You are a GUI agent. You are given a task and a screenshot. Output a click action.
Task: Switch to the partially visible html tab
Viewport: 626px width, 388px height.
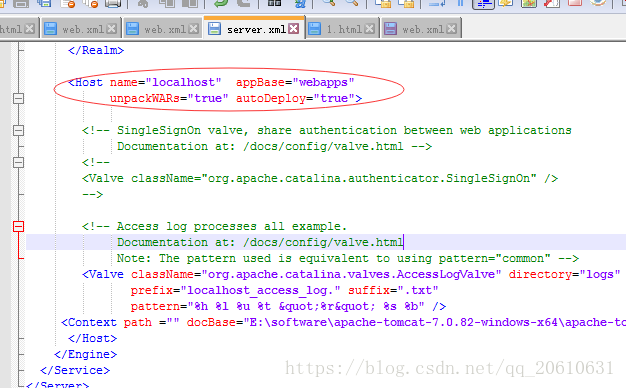click(x=18, y=29)
